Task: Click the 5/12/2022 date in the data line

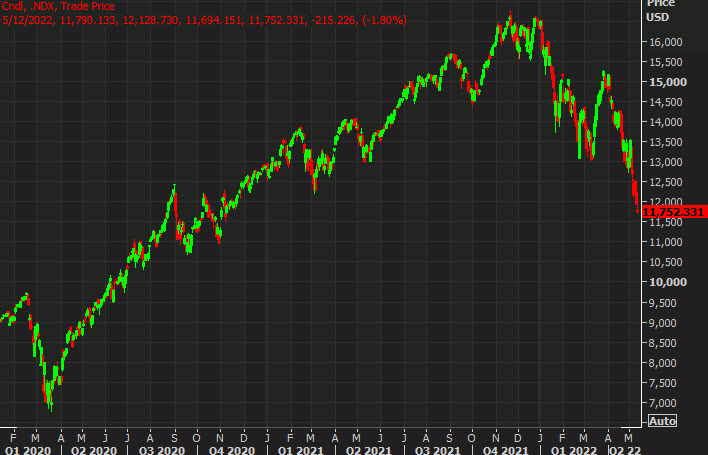Action: [x=28, y=20]
